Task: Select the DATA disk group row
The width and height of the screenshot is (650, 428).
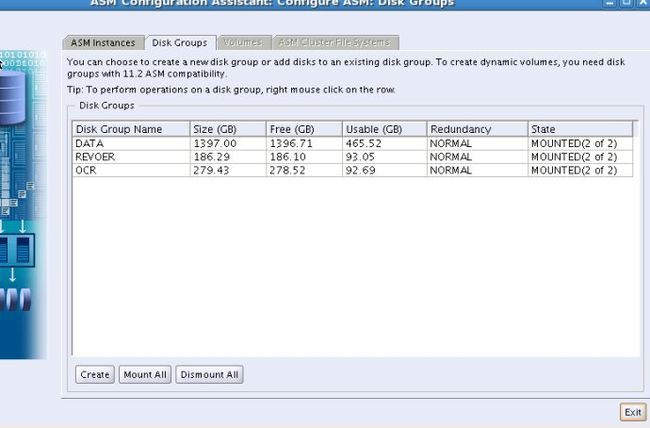Action: (353, 143)
